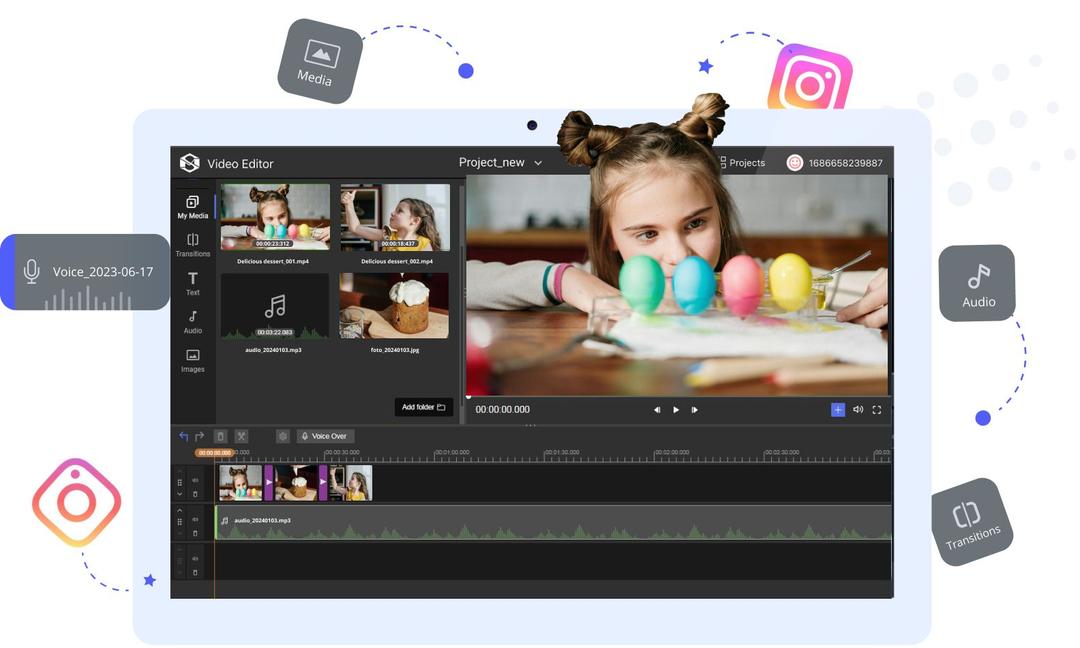Click the Redo icon above the timeline

198,435
